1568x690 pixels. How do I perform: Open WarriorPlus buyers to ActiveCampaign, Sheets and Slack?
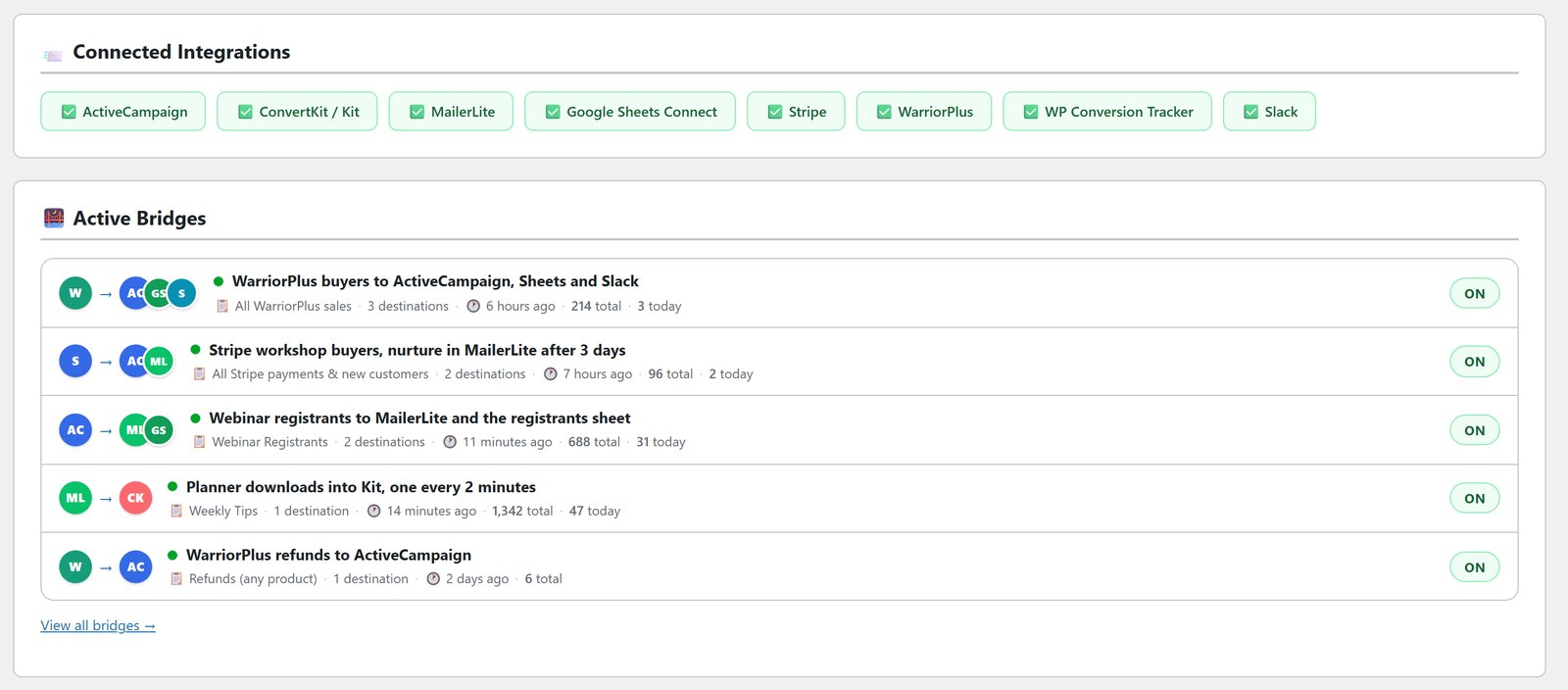(x=435, y=281)
